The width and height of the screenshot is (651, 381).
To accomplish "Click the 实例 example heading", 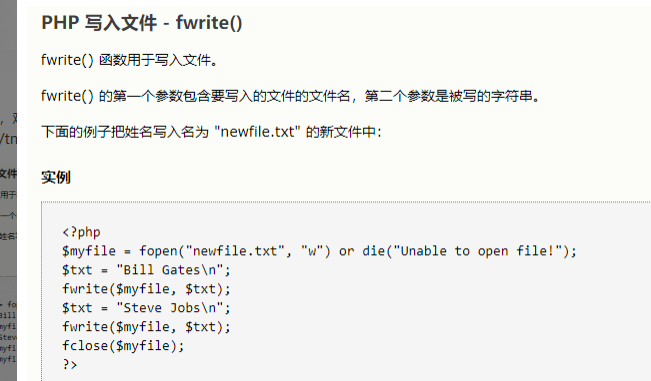I will pos(56,178).
